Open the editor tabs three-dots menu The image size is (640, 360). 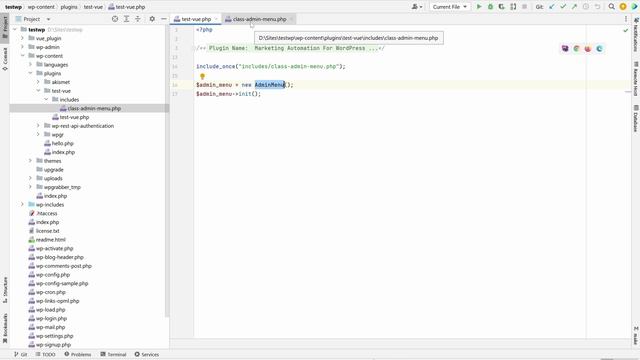tap(626, 19)
